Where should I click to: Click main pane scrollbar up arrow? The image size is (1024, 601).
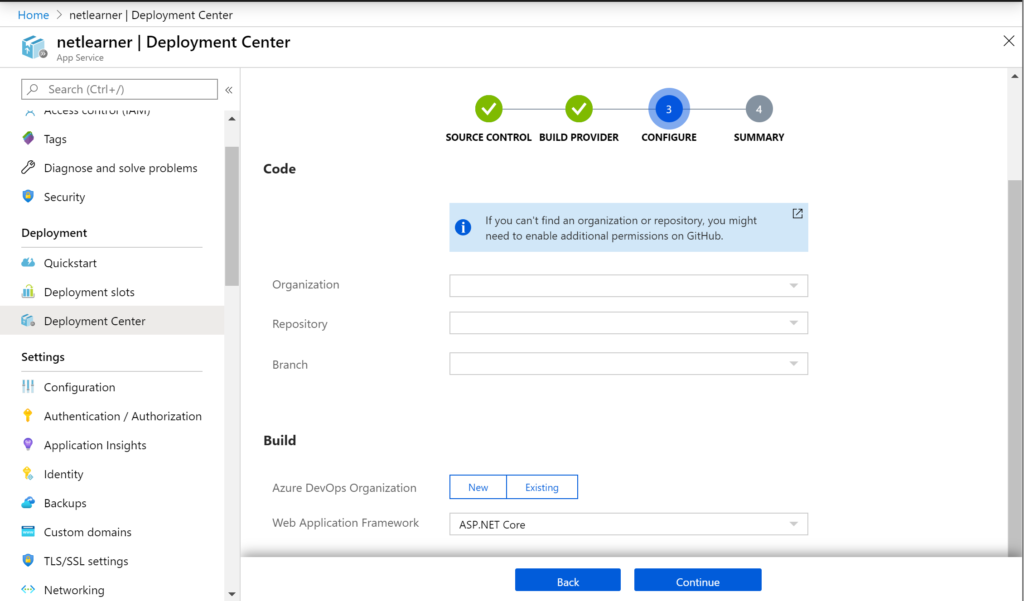[x=1015, y=76]
